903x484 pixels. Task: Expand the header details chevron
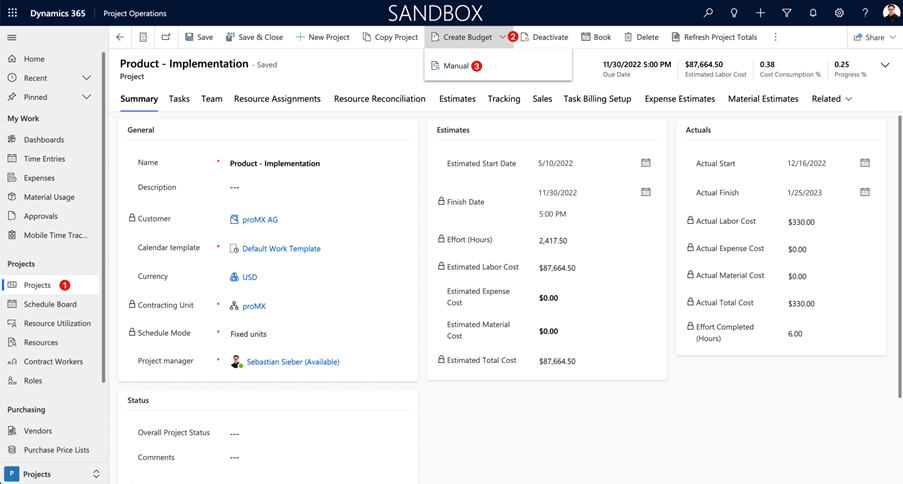[885, 65]
